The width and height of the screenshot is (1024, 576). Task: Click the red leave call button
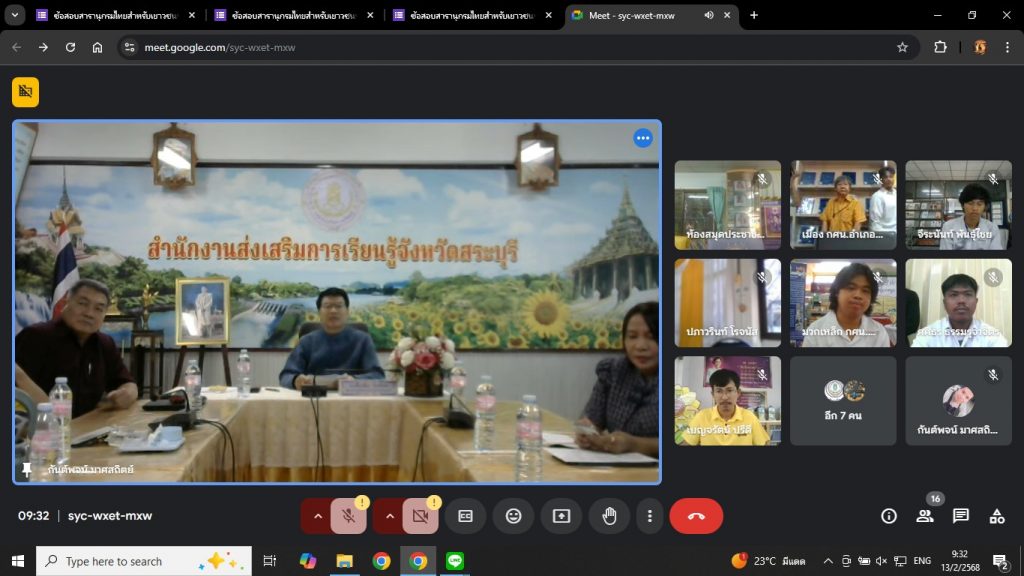click(696, 516)
